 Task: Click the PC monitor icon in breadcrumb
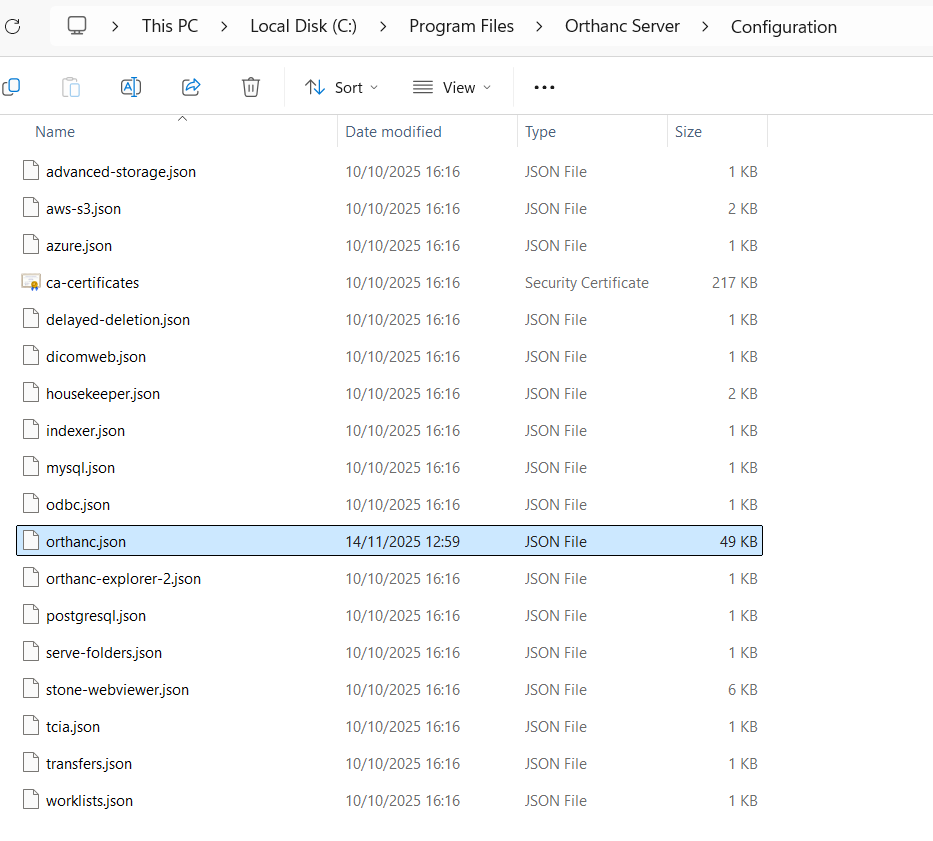click(77, 26)
